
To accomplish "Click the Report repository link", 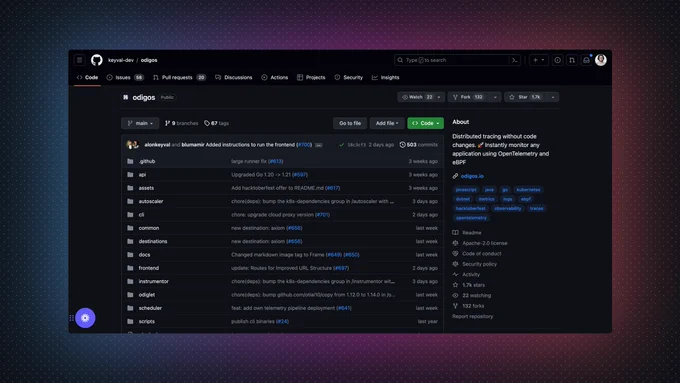I will (472, 317).
